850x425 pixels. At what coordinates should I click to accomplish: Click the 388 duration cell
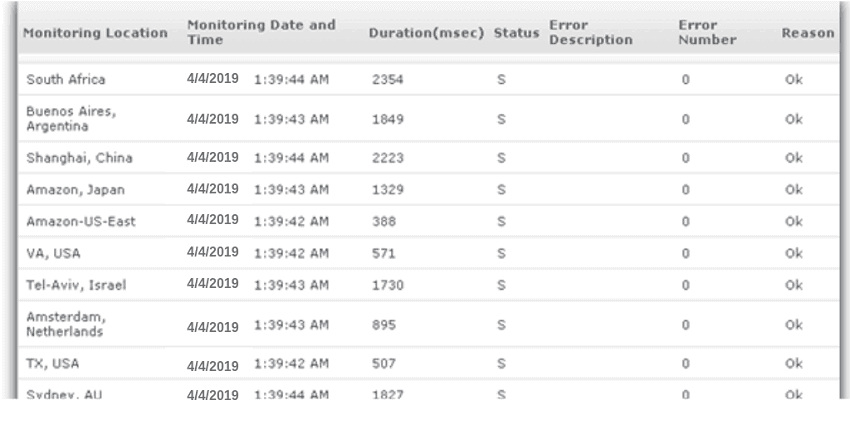384,221
